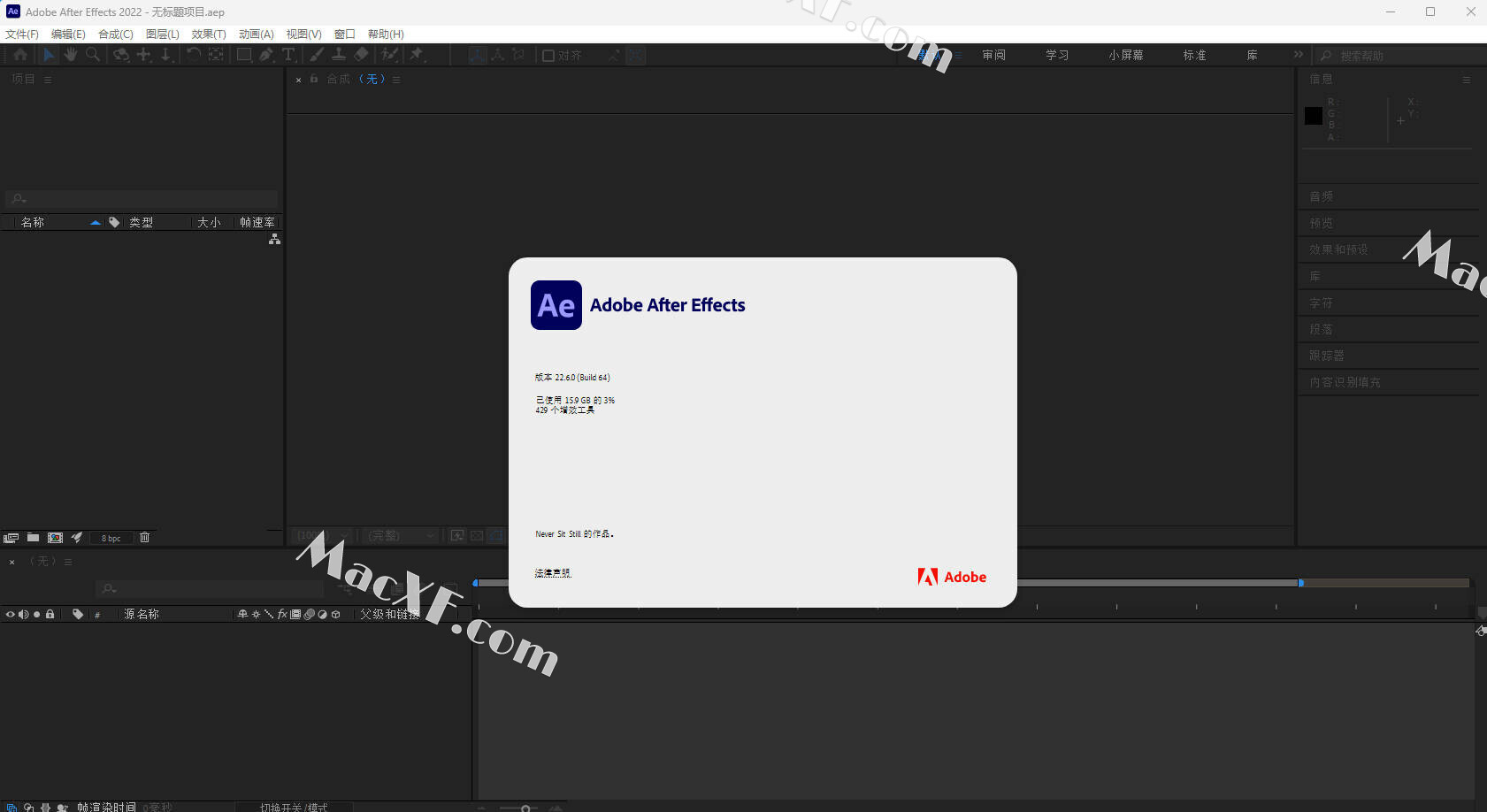Viewport: 1487px width, 812px height.
Task: Open the 效果(T) menu
Action: click(x=209, y=34)
